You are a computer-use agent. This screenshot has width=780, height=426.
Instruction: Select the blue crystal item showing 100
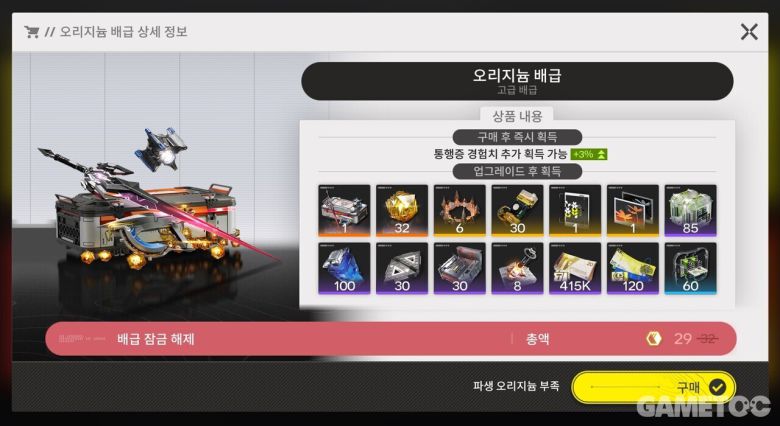pos(344,268)
